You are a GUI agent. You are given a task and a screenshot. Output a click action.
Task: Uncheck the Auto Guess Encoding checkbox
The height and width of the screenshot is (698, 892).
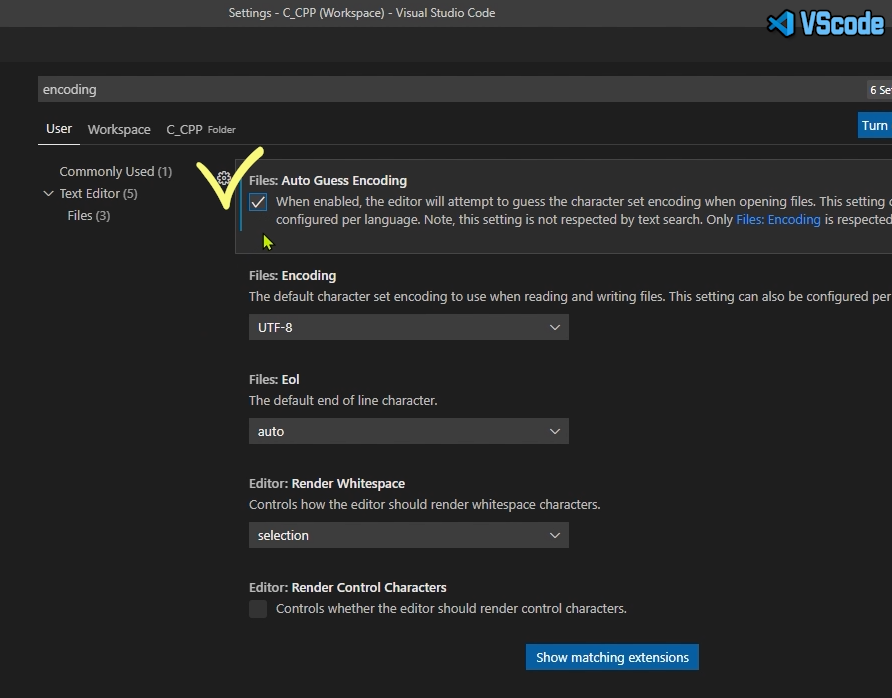pos(258,202)
